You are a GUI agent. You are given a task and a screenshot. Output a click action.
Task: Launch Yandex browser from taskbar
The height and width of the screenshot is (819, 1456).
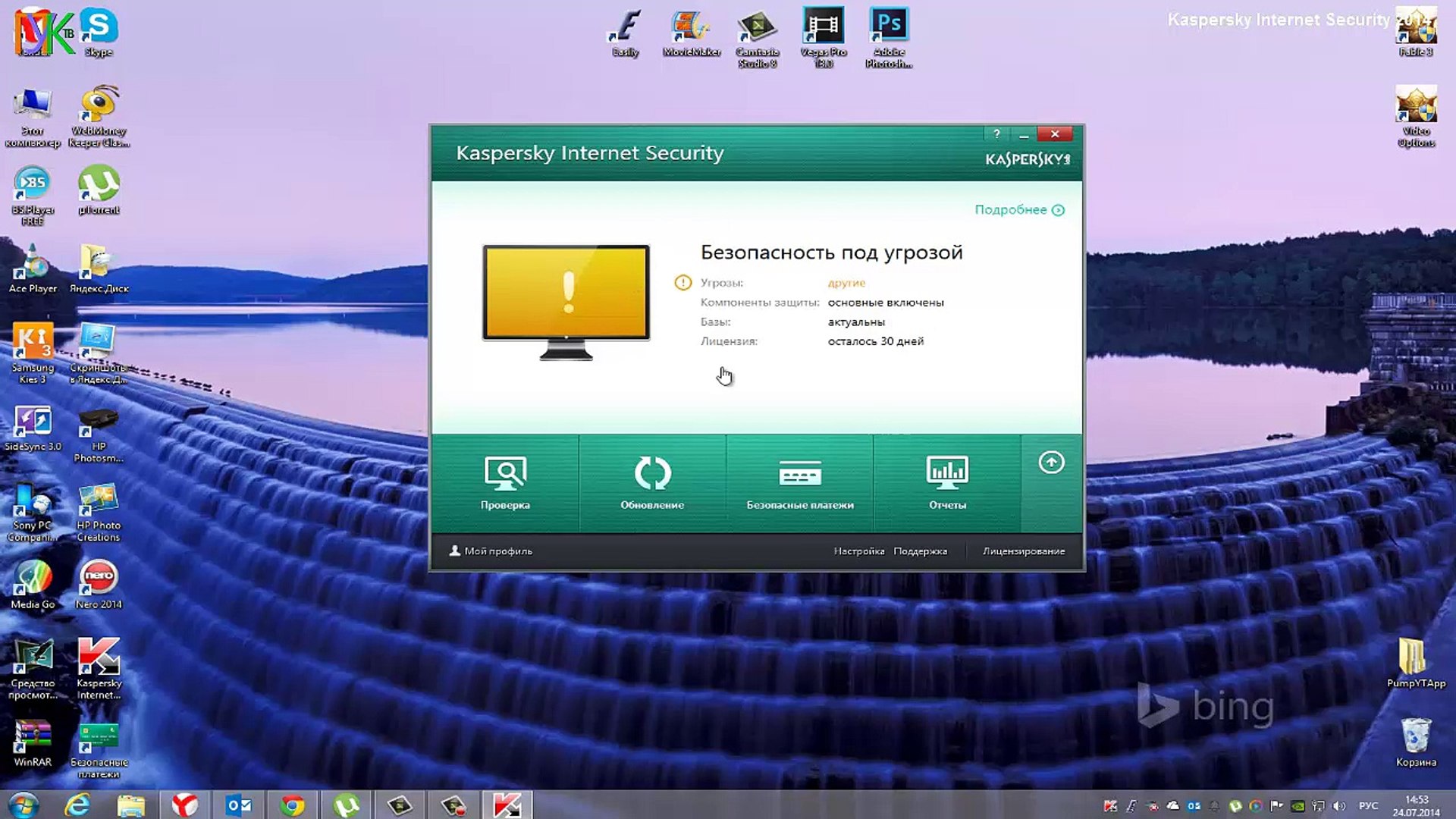[184, 805]
